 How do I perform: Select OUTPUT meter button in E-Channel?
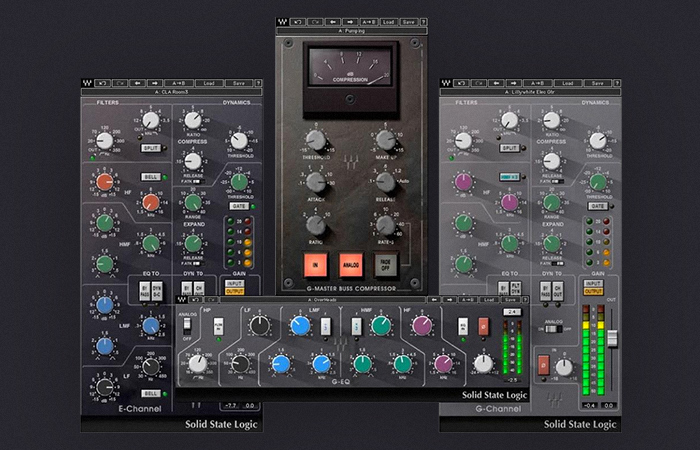pos(234,292)
